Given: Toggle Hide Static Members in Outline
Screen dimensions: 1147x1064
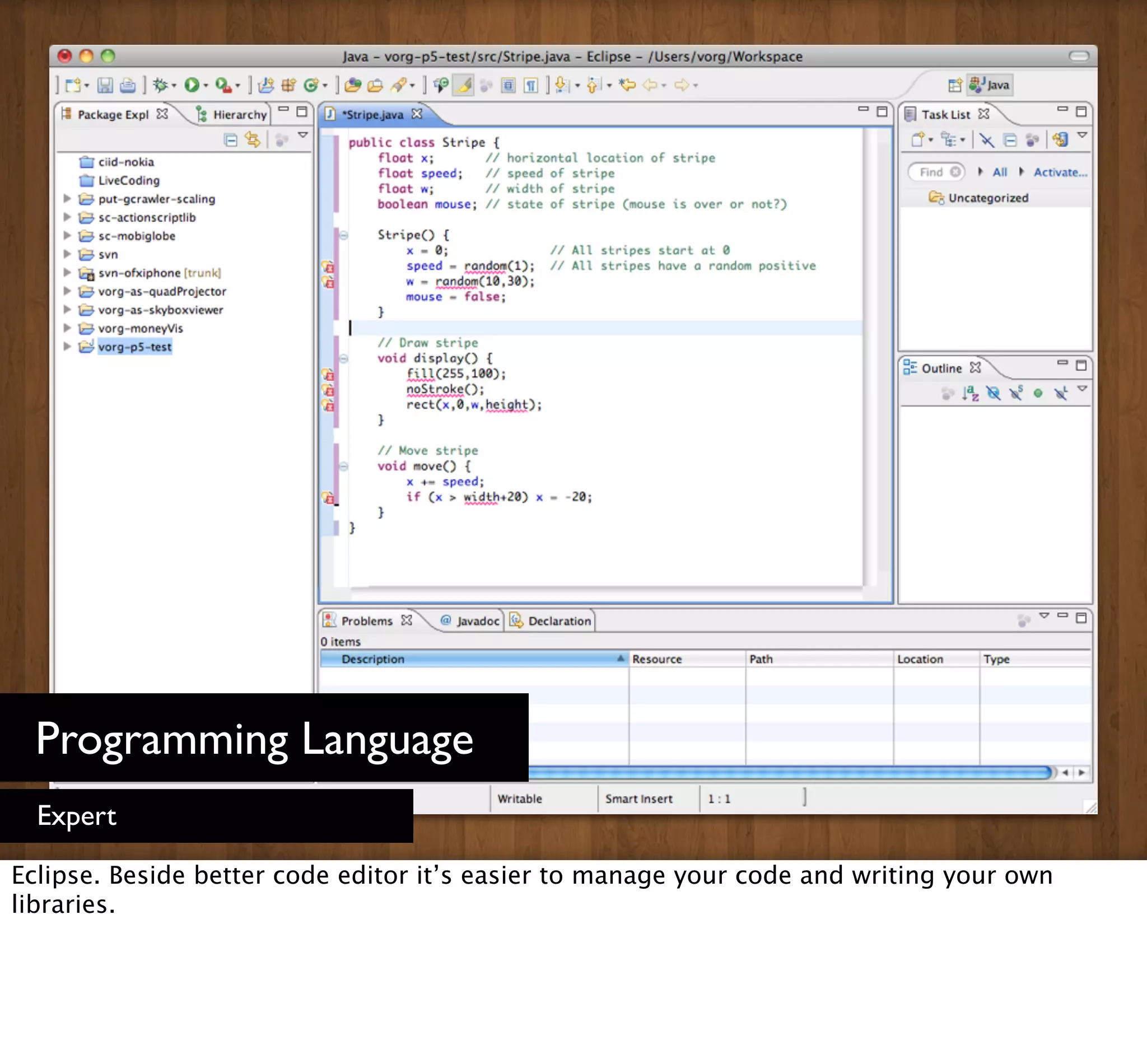Looking at the screenshot, I should [x=1016, y=394].
